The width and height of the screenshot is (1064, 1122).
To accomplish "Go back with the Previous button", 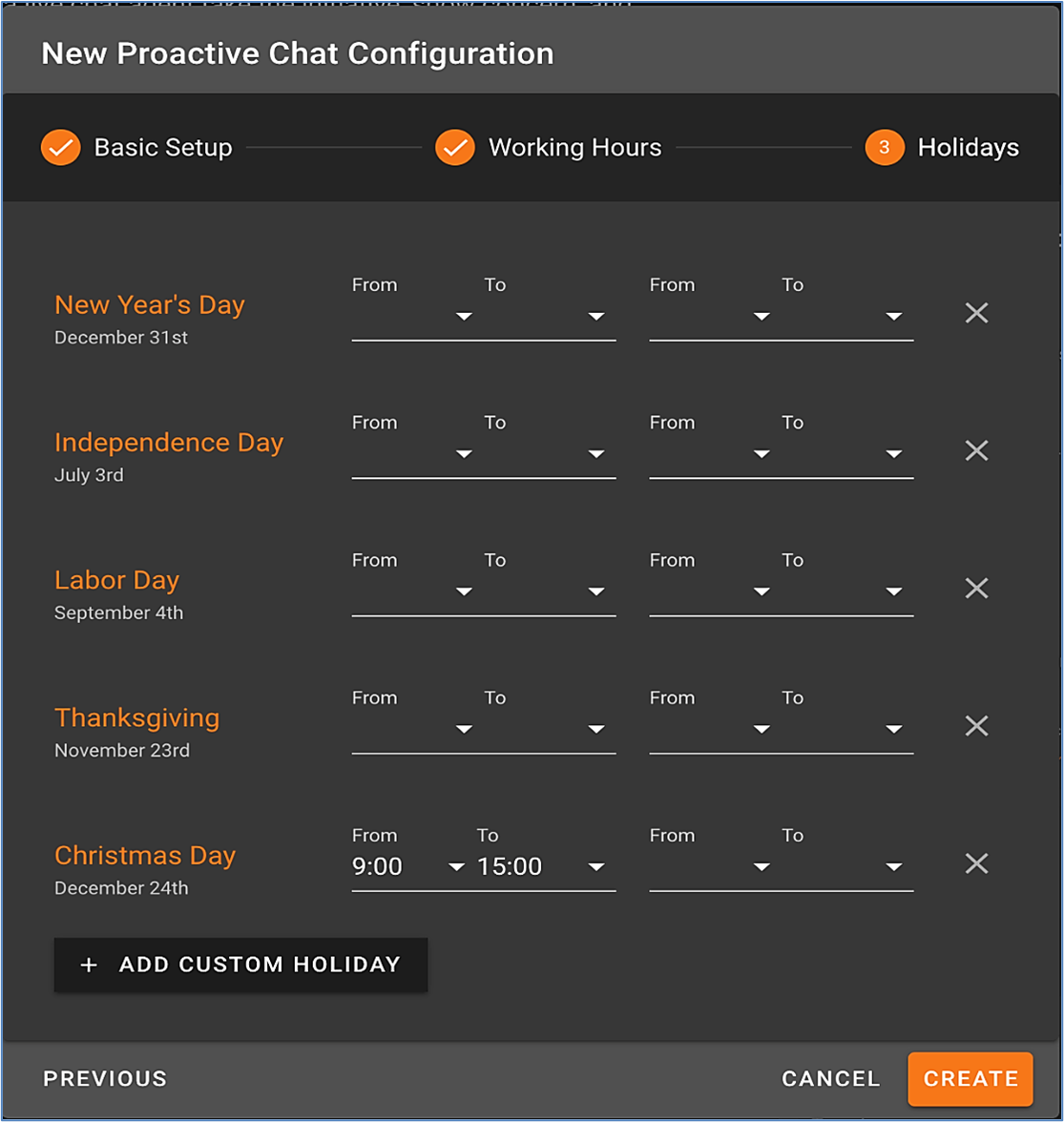I will tap(105, 1079).
